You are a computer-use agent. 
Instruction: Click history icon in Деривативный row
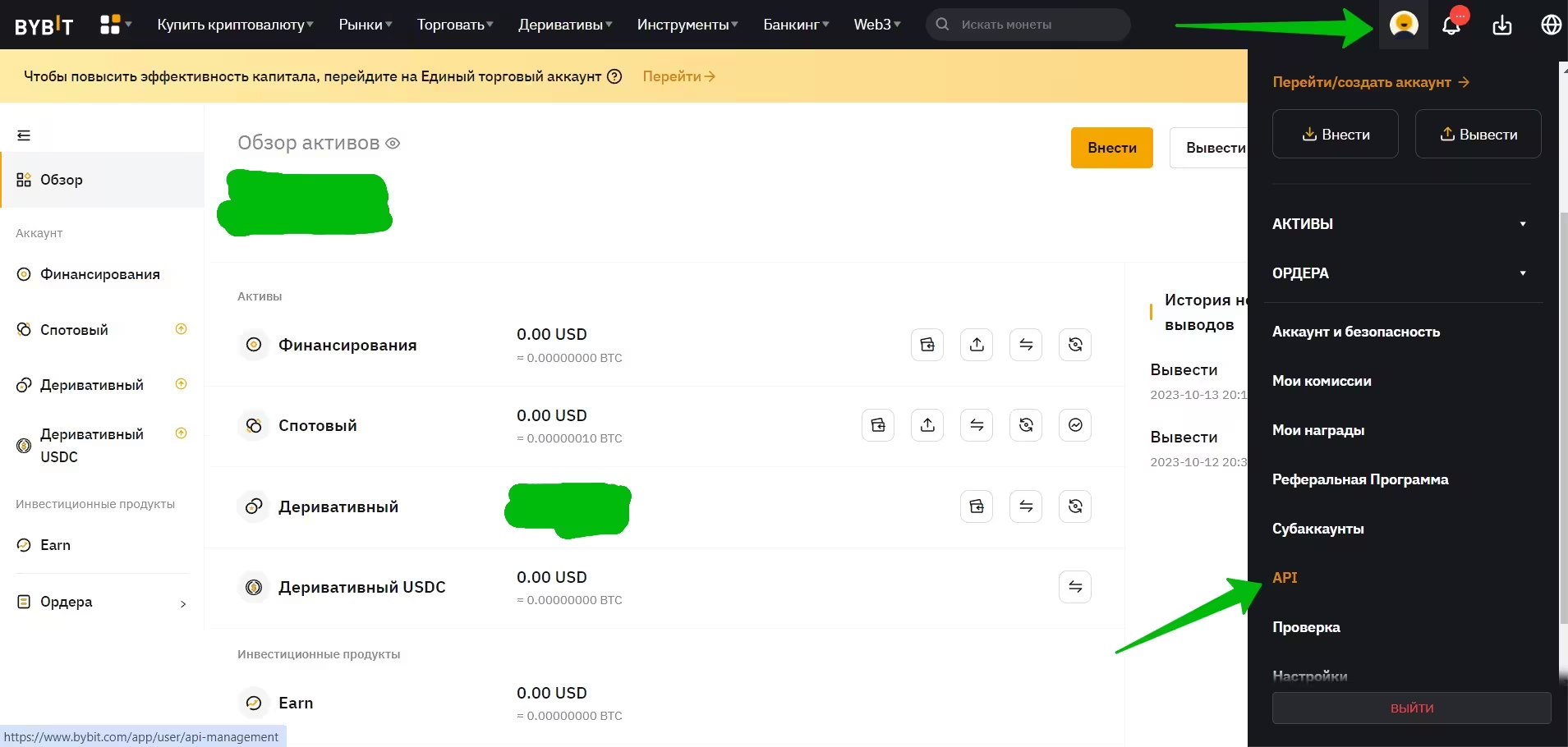[1075, 506]
